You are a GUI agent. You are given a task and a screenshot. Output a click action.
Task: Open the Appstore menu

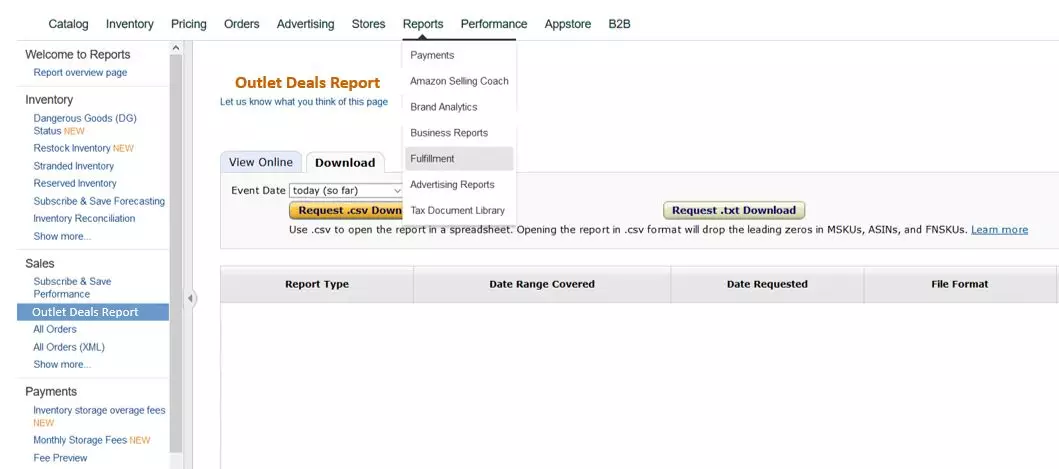tap(568, 24)
